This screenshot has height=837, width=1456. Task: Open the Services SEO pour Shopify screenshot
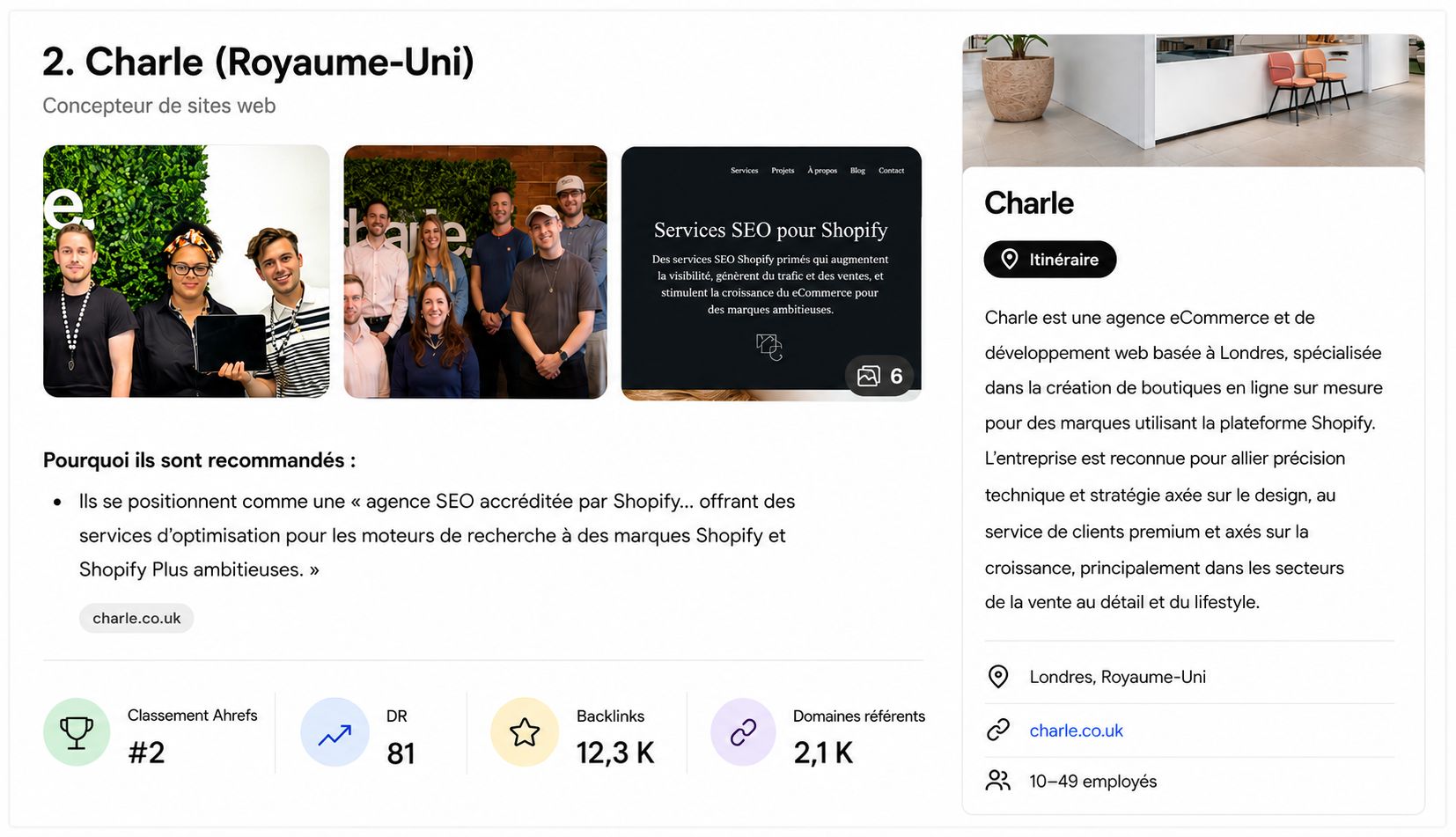pyautogui.click(x=771, y=273)
